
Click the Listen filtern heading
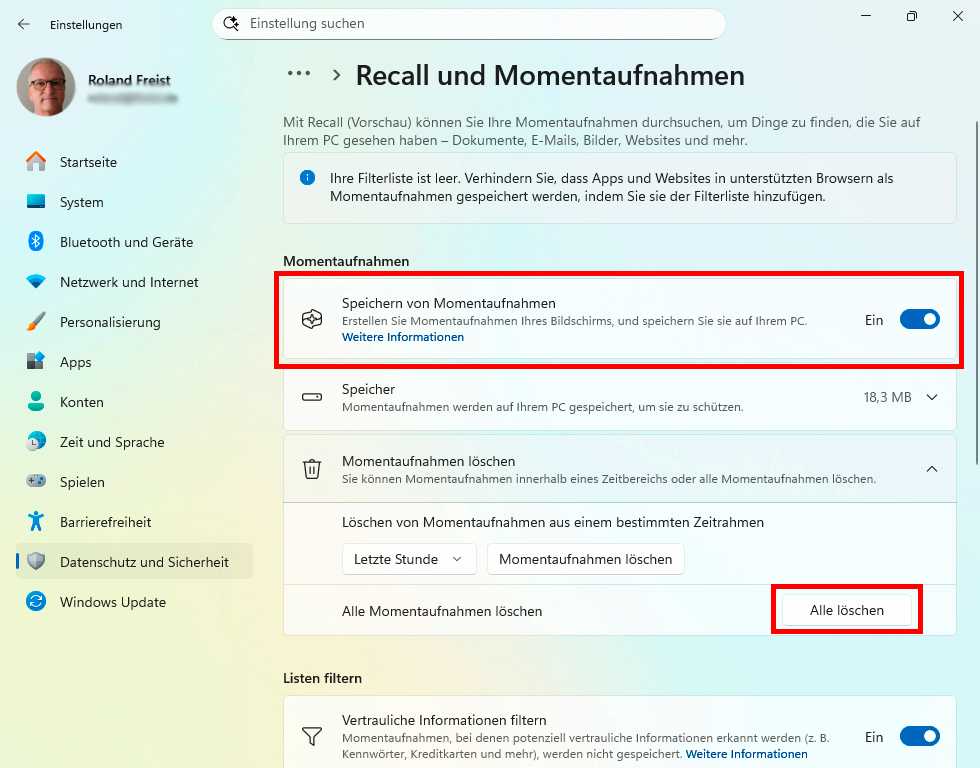point(322,678)
